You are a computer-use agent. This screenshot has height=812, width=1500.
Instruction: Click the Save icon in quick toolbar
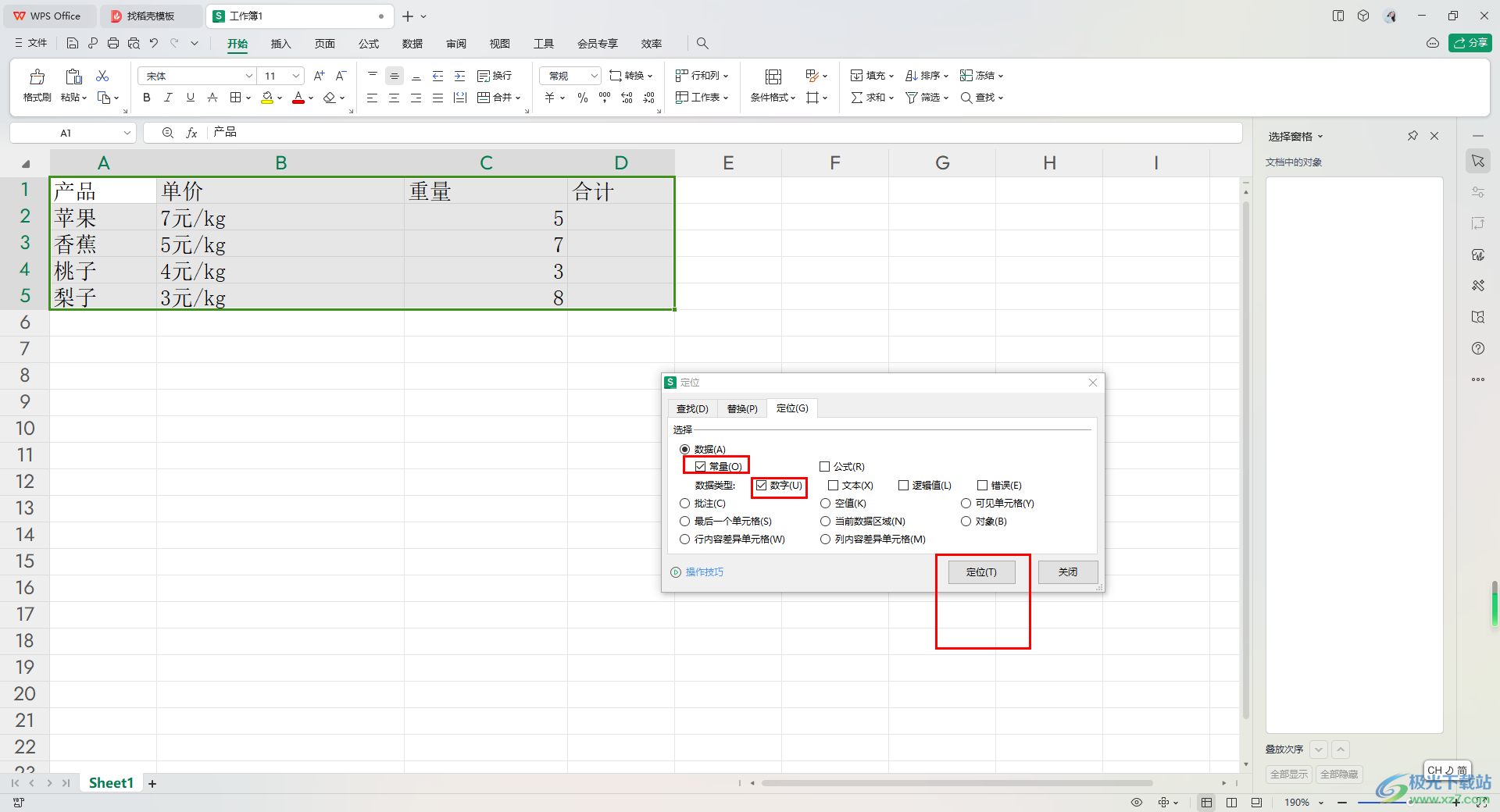(73, 44)
